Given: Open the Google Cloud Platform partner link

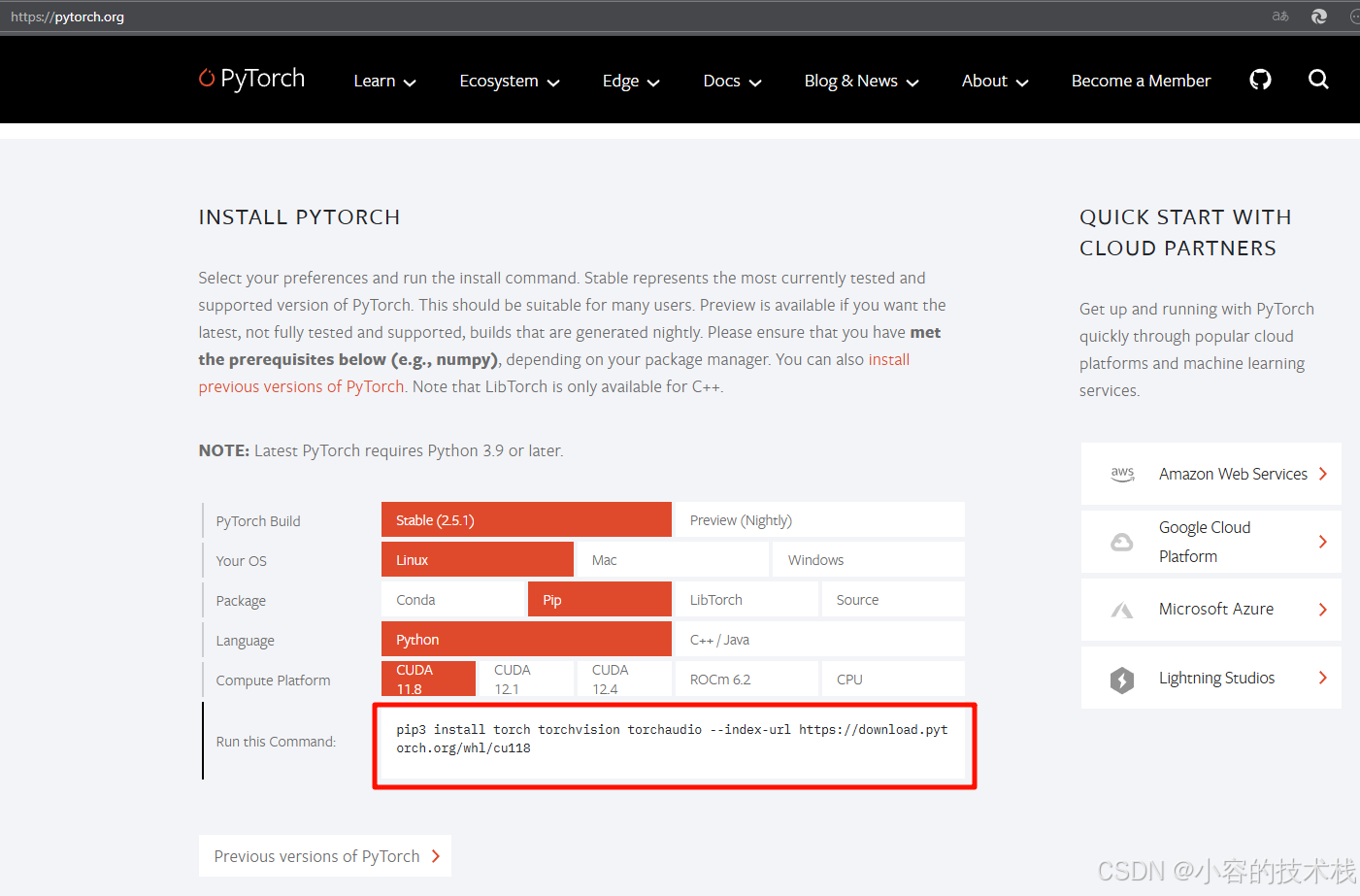Looking at the screenshot, I should click(x=1211, y=542).
